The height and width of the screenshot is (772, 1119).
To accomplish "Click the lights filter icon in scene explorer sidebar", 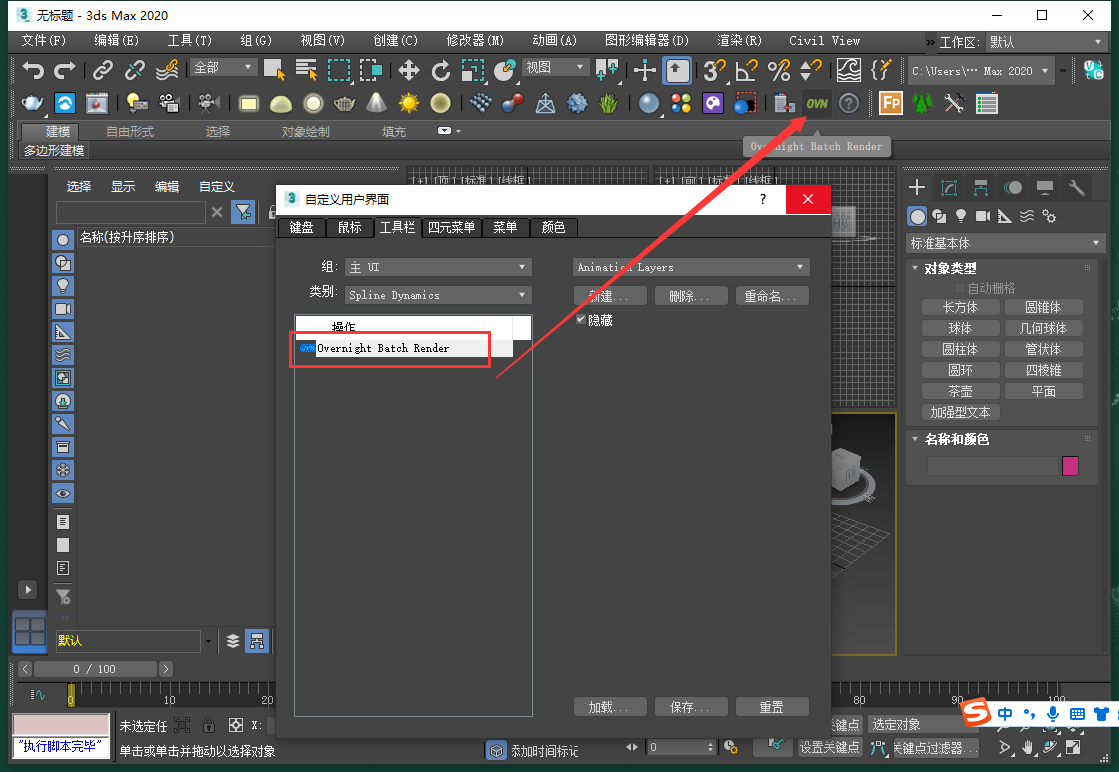I will [63, 285].
